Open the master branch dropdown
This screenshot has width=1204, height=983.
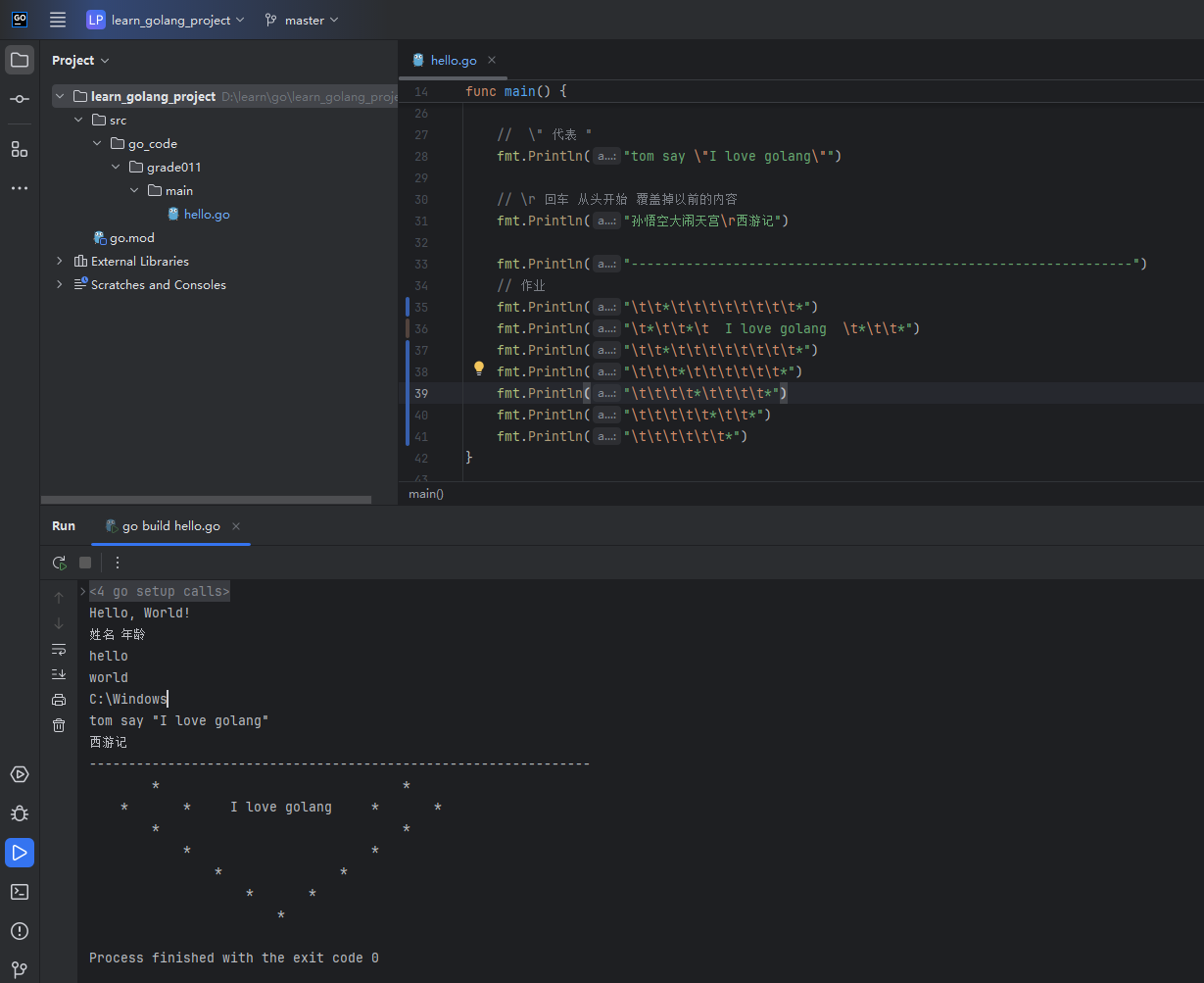301,20
